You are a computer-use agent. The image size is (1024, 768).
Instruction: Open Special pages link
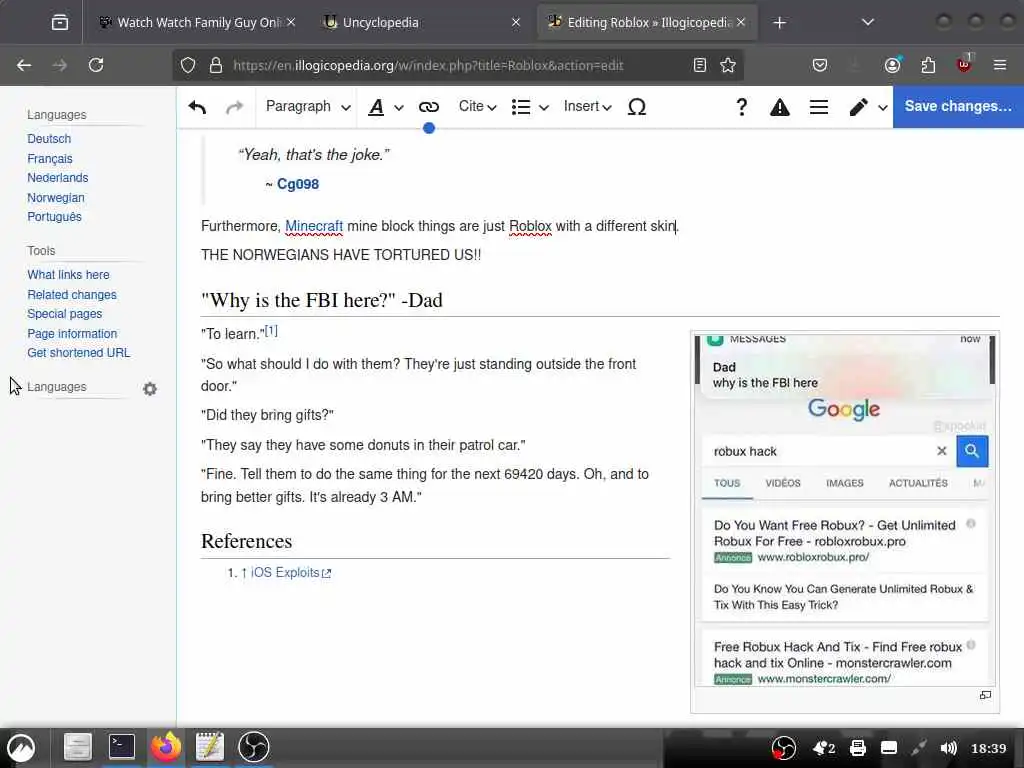(x=65, y=314)
